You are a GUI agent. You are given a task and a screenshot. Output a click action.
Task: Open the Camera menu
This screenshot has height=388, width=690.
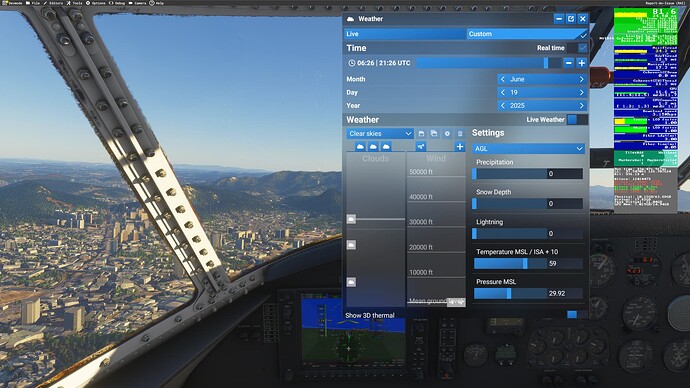click(x=138, y=3)
